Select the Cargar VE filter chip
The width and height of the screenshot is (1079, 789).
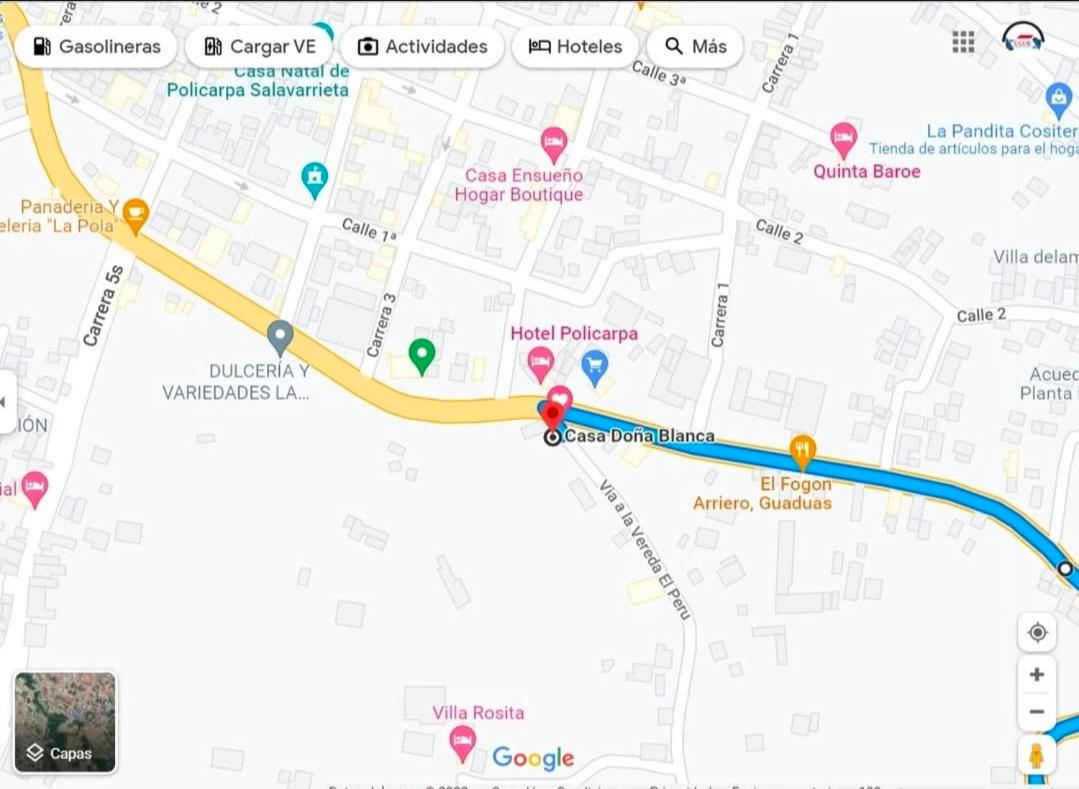pos(259,47)
